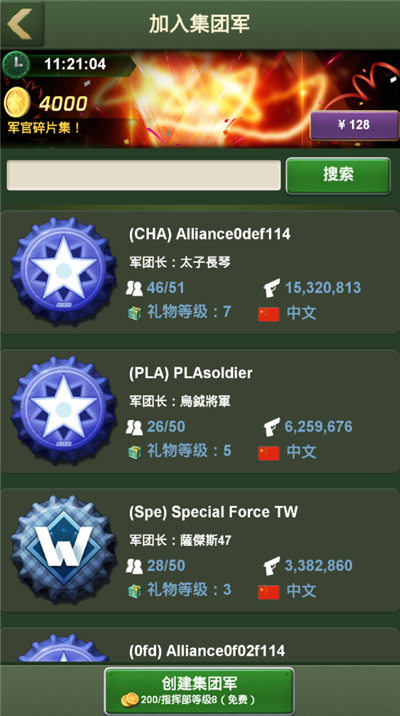This screenshot has height=716, width=400.
Task: Open the (PLA) PLAsoldier entry
Action: tap(200, 411)
